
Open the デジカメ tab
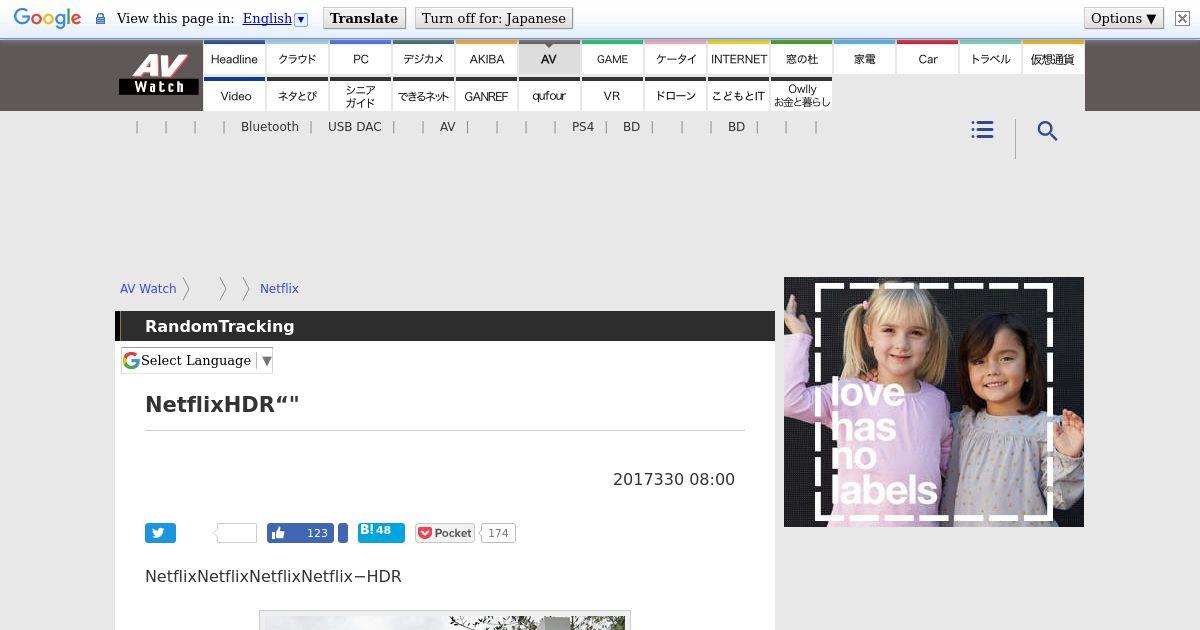(423, 58)
